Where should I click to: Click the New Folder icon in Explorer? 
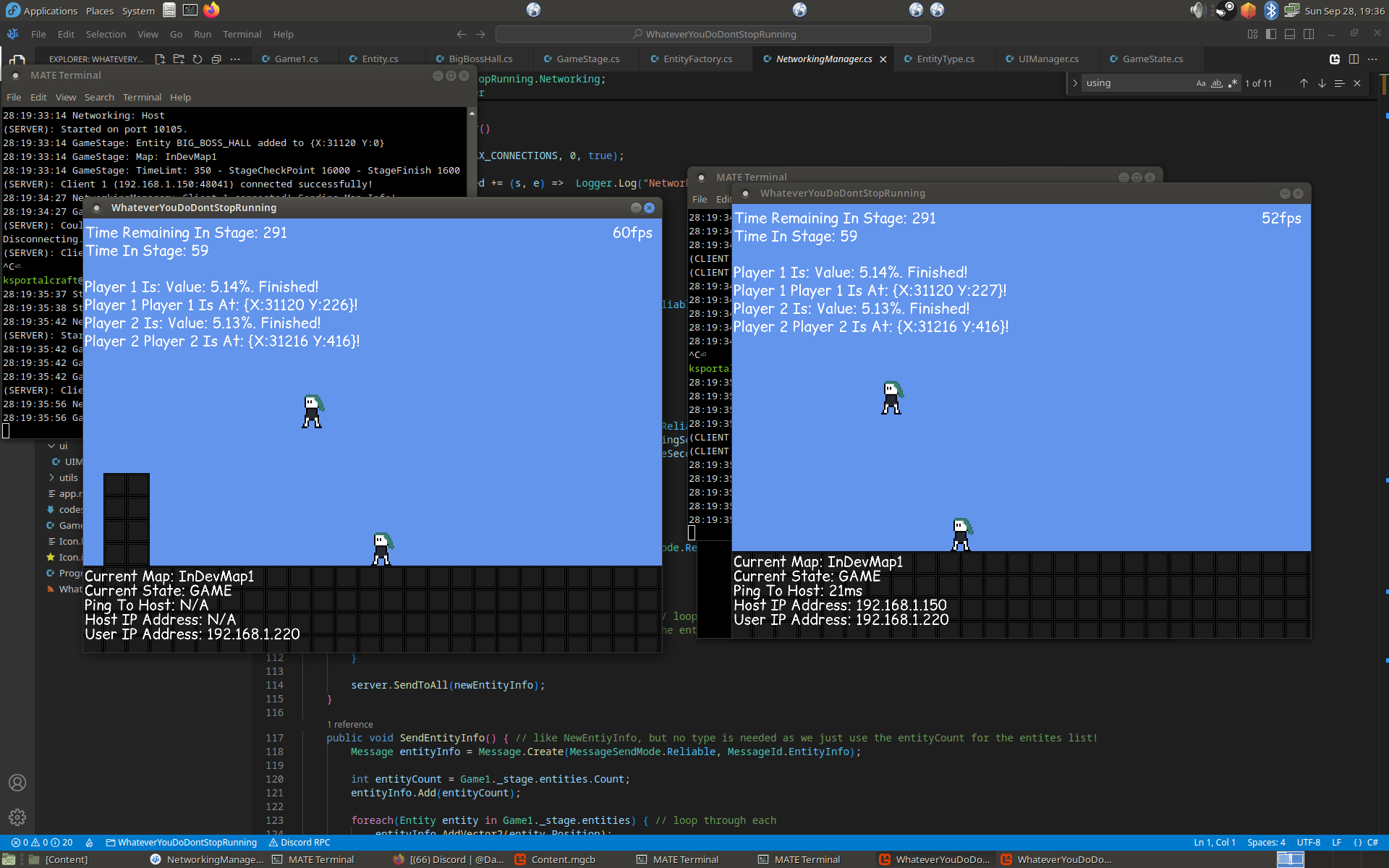(179, 59)
